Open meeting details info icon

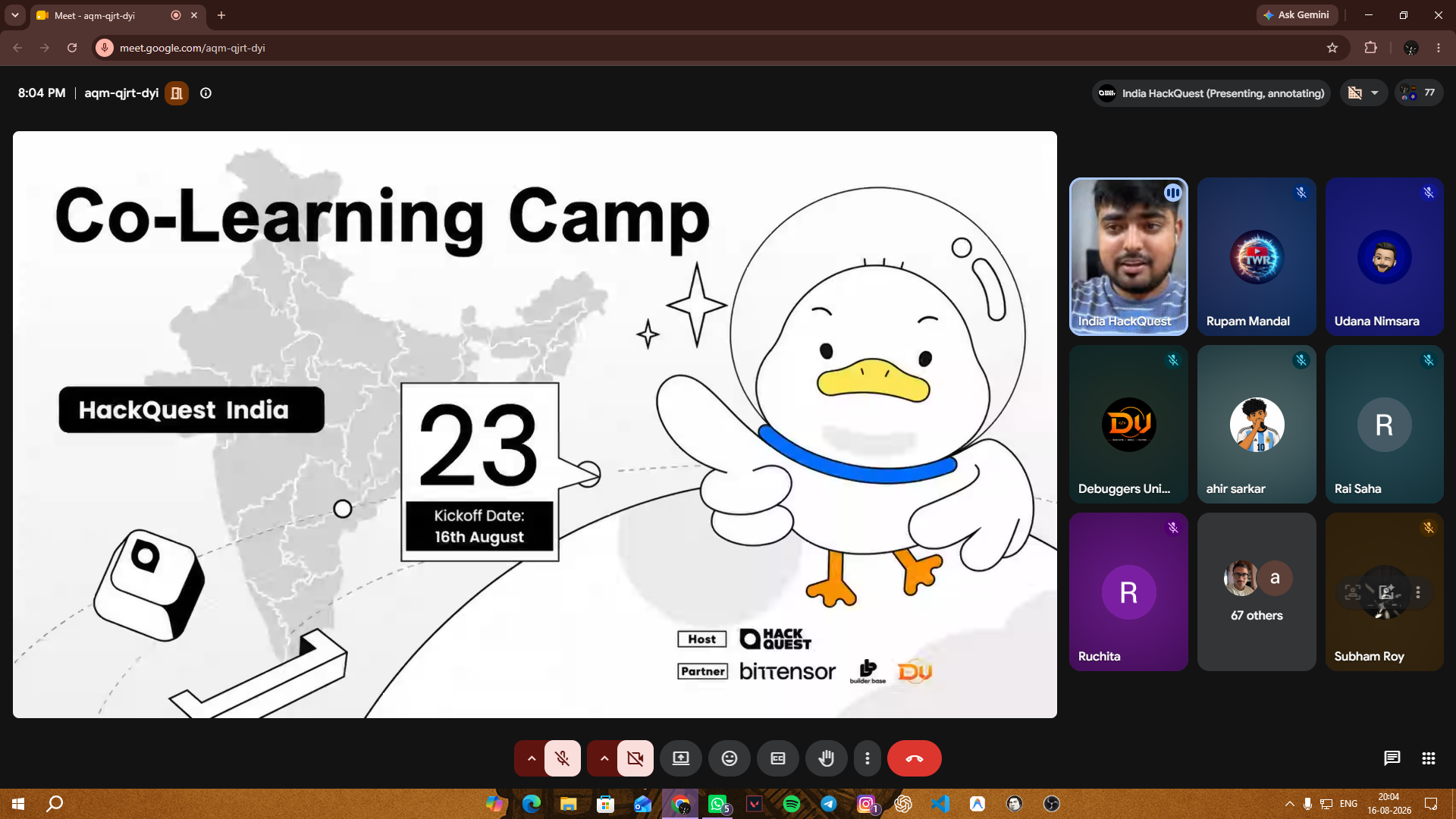206,93
